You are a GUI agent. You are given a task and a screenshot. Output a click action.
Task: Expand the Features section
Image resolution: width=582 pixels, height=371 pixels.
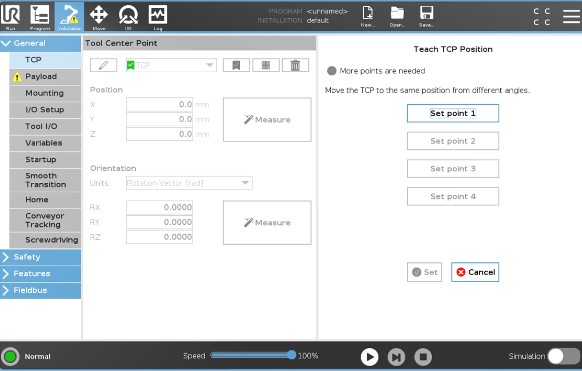point(40,274)
